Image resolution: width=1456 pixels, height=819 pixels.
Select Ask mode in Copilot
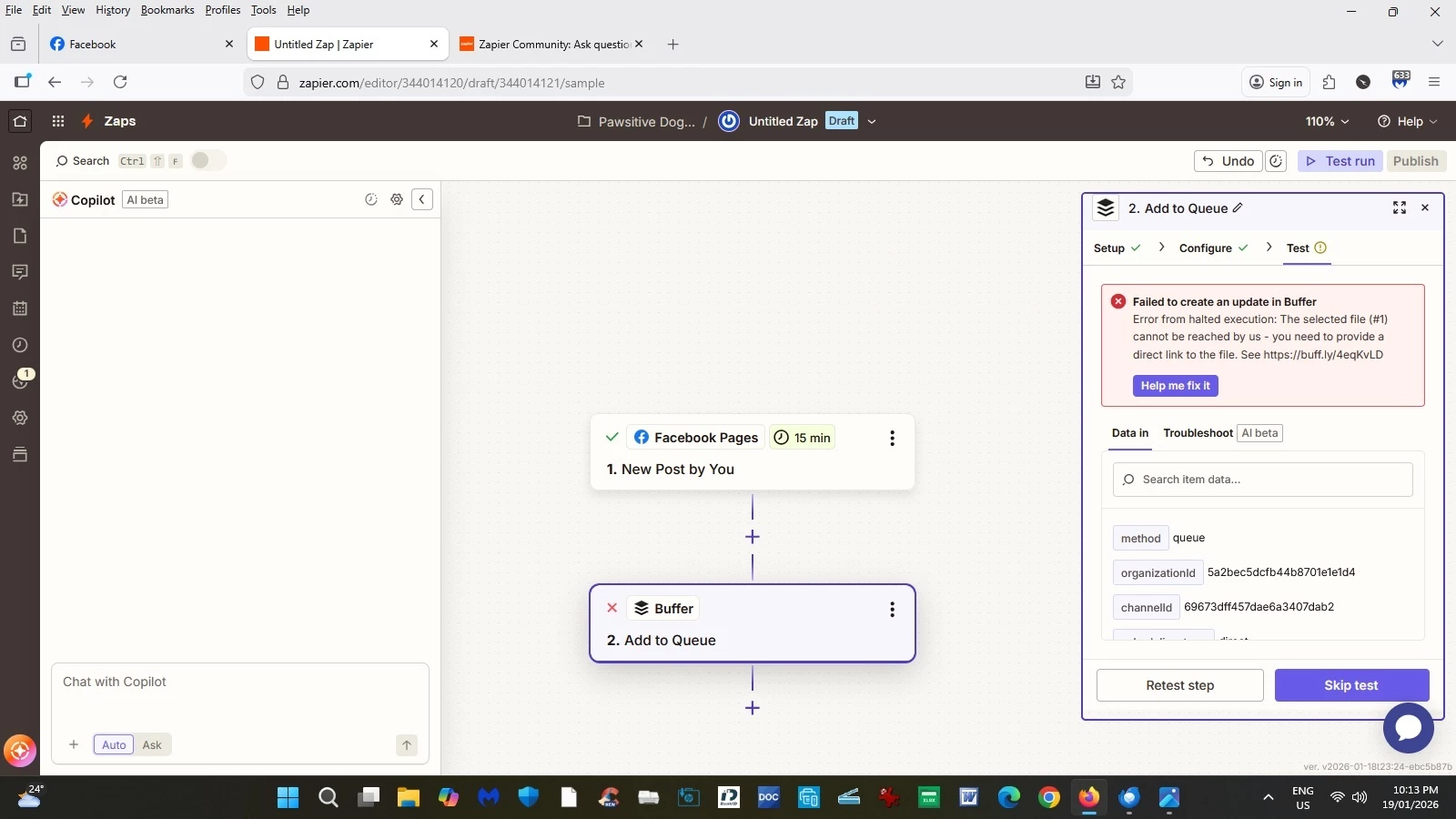point(152,744)
